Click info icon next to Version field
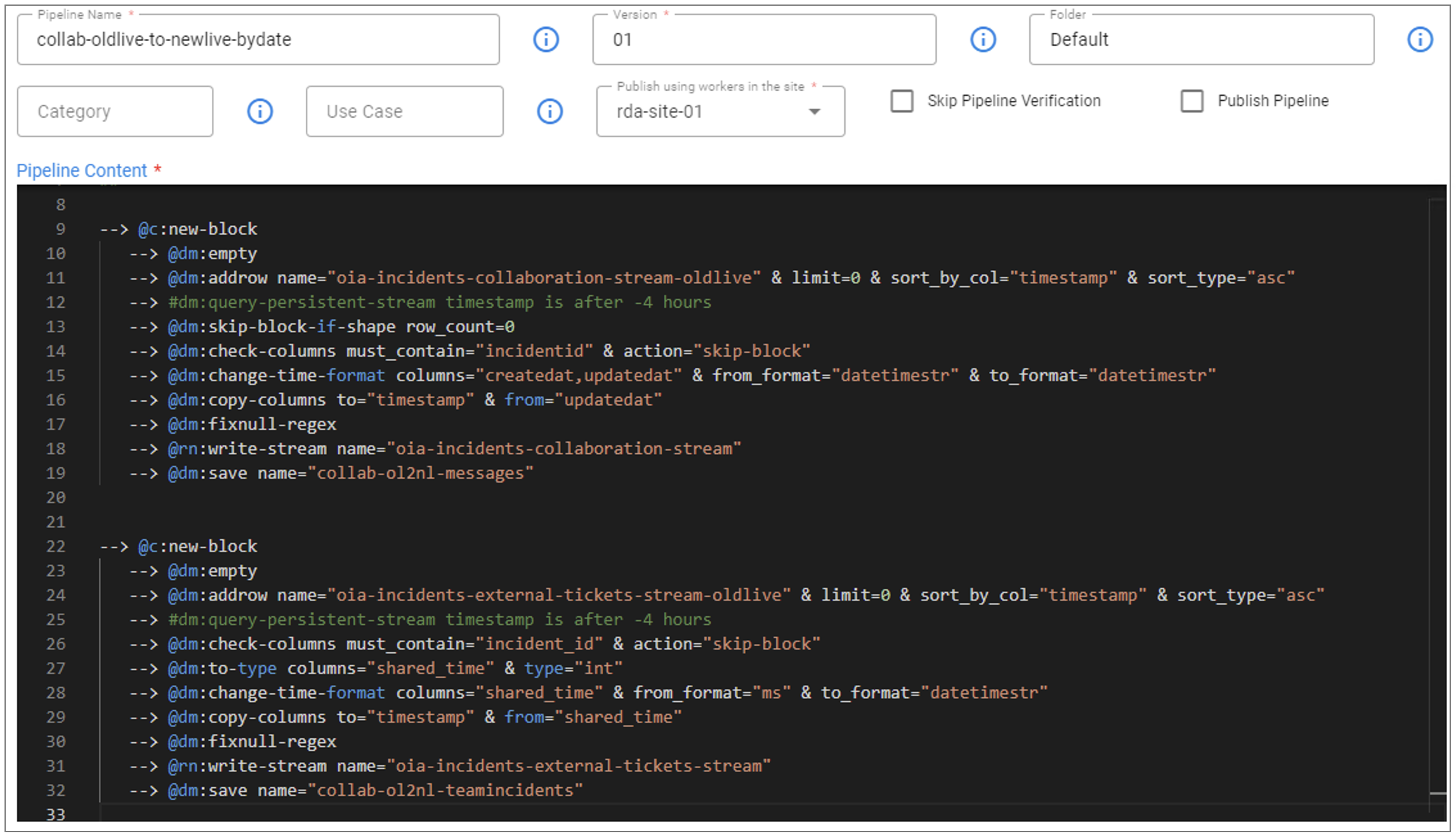 coord(982,40)
